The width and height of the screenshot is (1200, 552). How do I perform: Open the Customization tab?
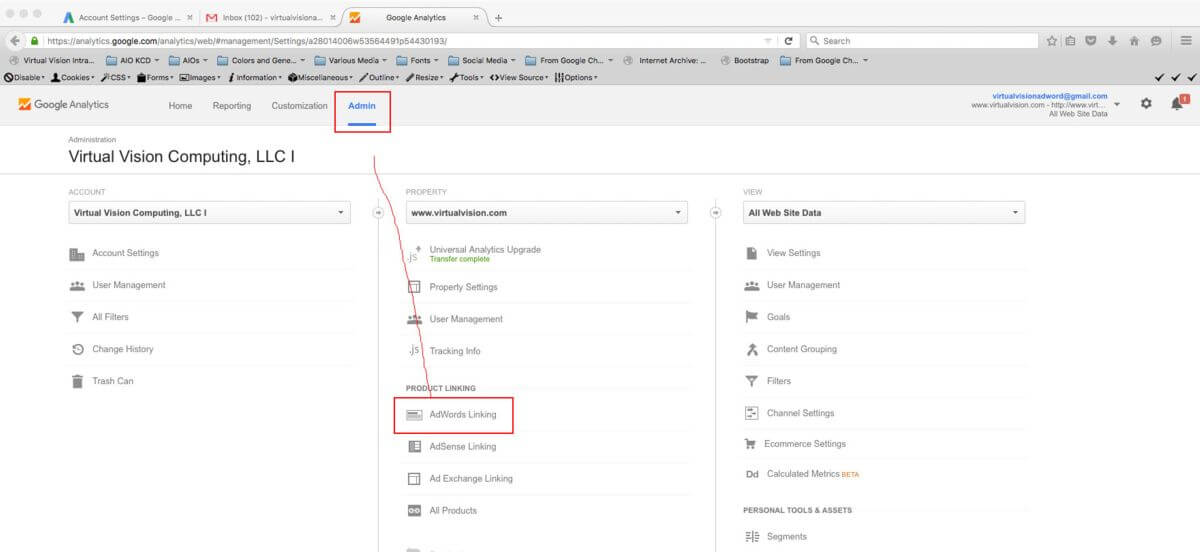tap(299, 105)
